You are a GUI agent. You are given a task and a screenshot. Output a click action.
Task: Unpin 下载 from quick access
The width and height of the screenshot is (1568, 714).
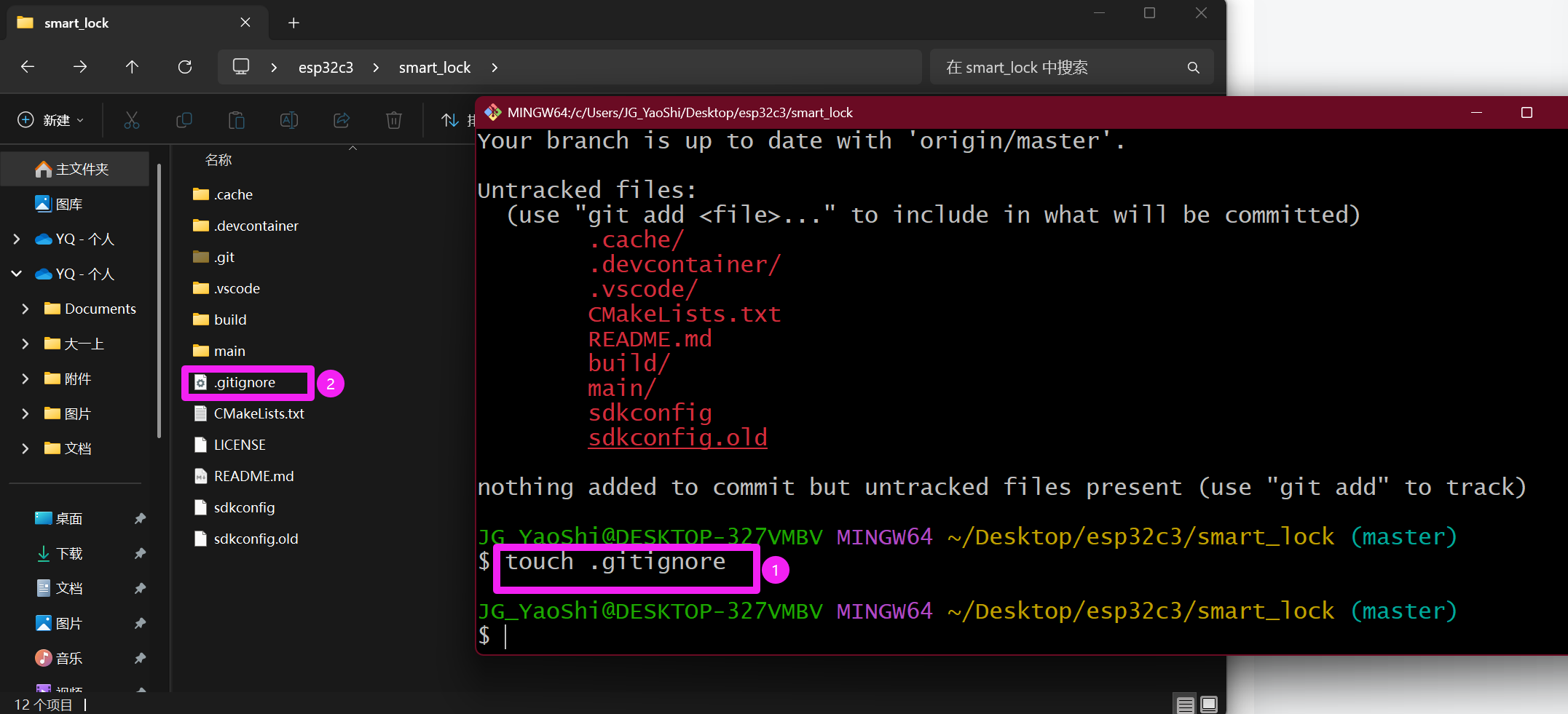point(139,553)
